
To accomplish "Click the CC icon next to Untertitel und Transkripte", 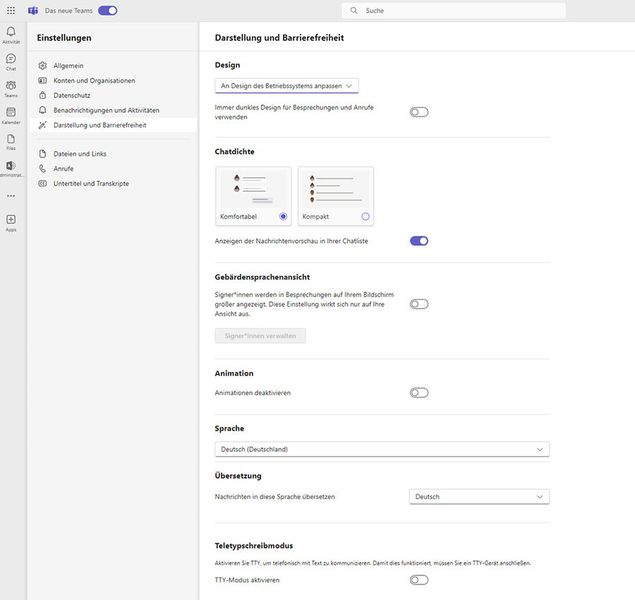I will (x=43, y=183).
